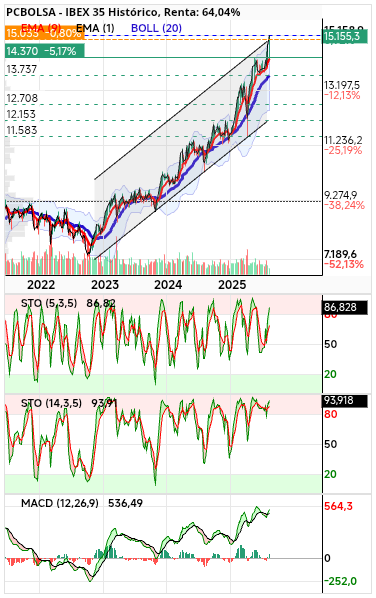Select the BOLL (20) legend label
376x598 pixels.
[156, 28]
